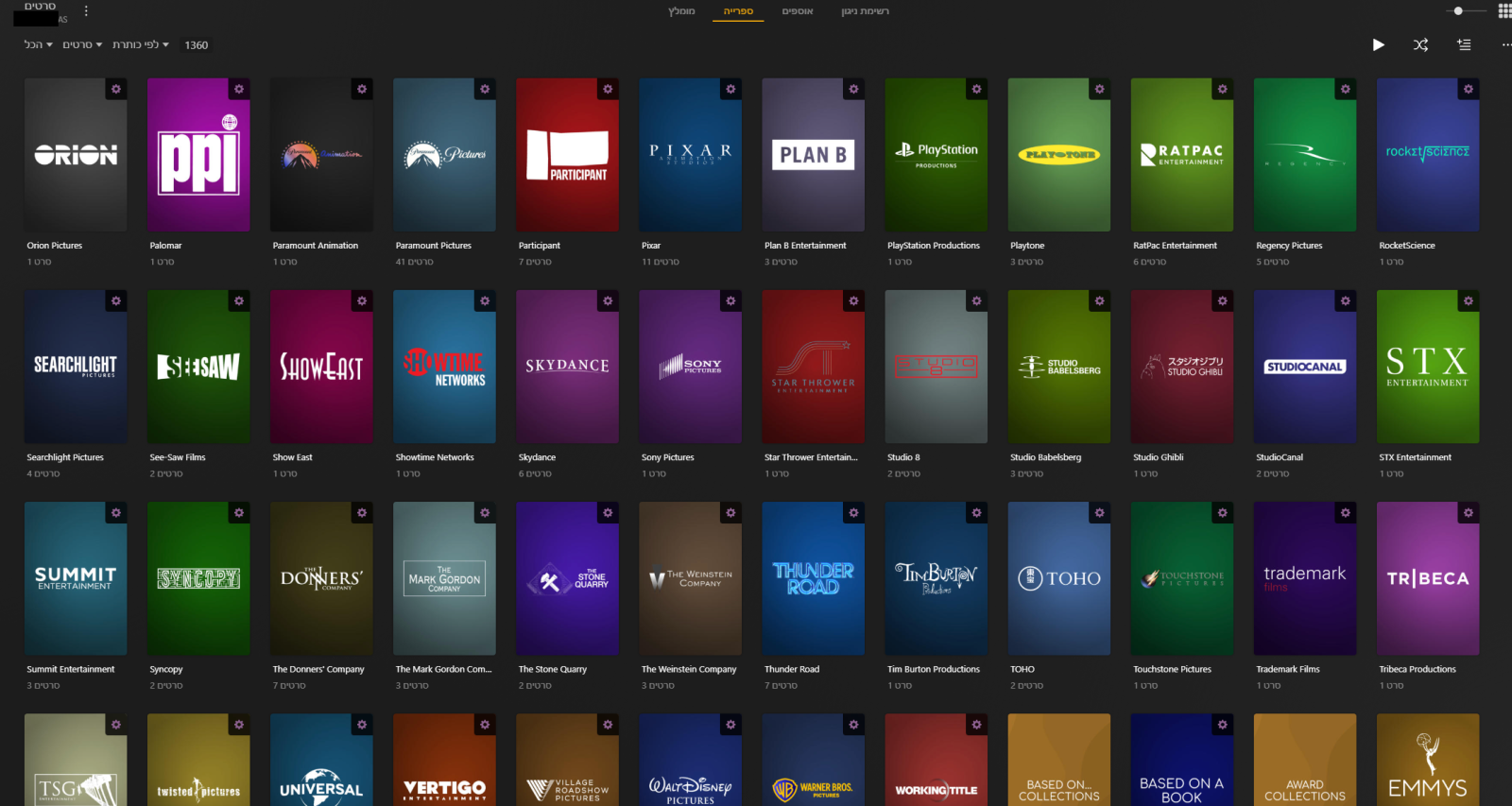This screenshot has height=806, width=1512.
Task: Click the badge icon on Paramount Animation poster
Action: (362, 89)
